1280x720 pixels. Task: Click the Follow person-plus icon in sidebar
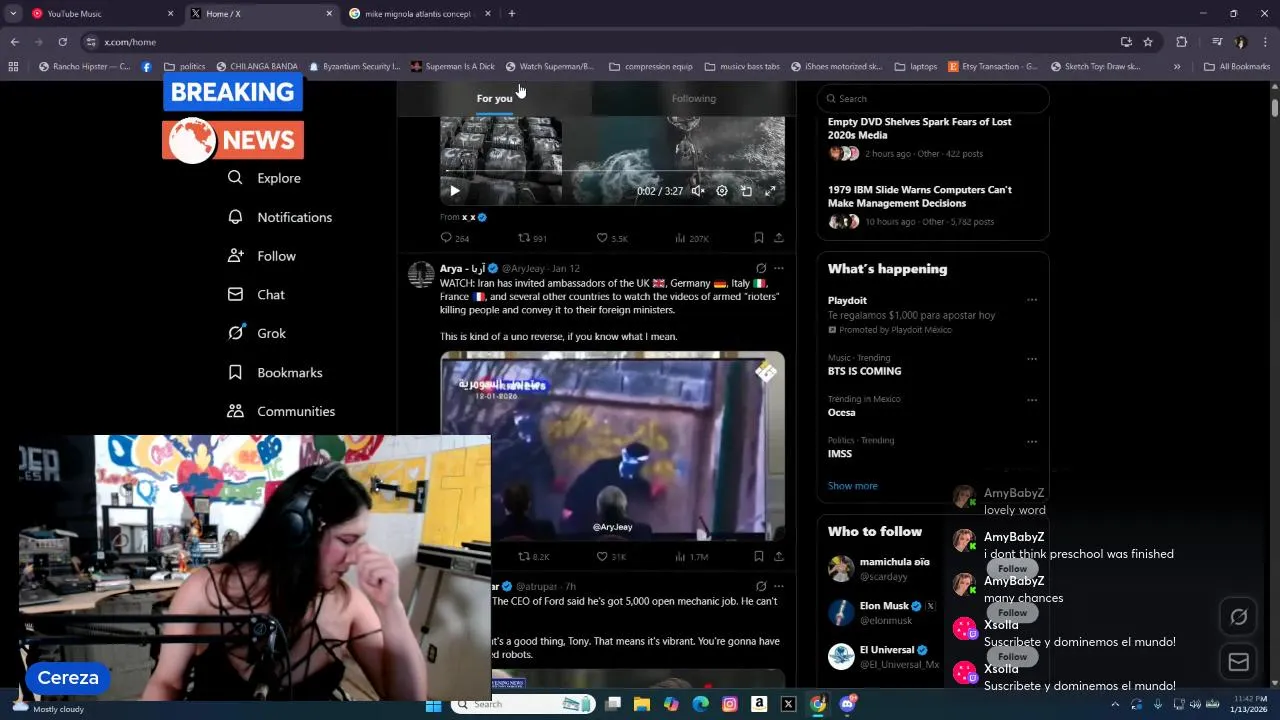[235, 256]
